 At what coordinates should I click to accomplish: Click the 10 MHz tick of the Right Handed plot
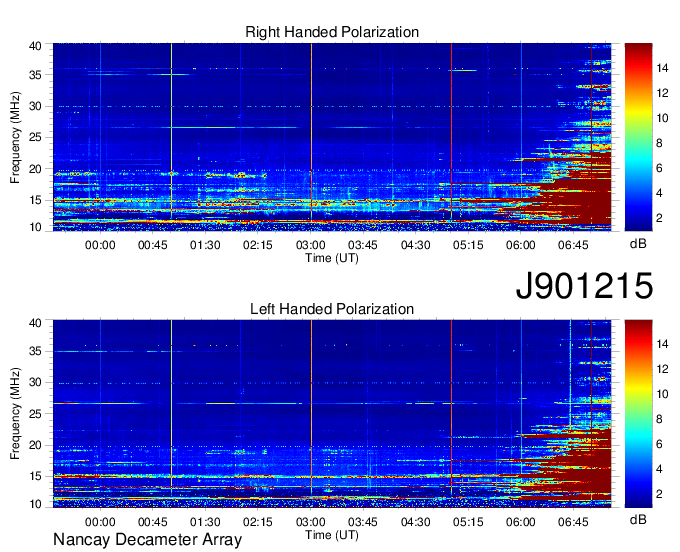[36, 227]
